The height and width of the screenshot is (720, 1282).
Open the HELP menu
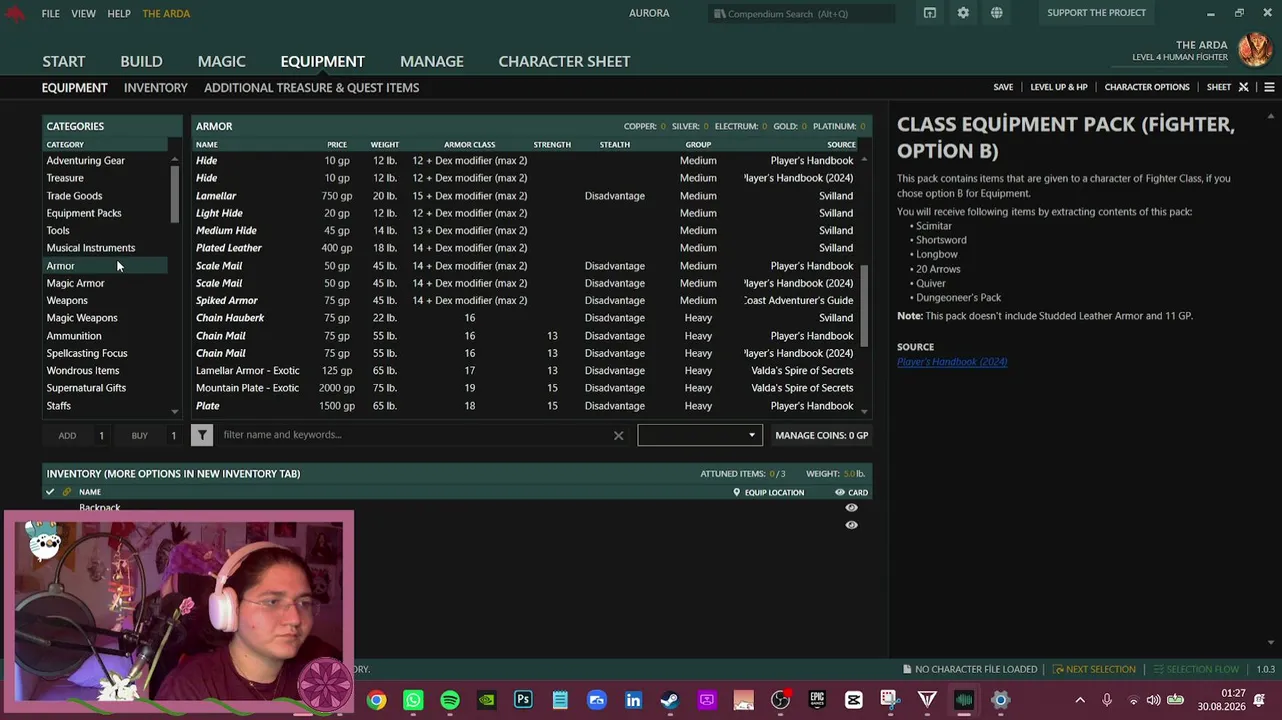point(119,13)
